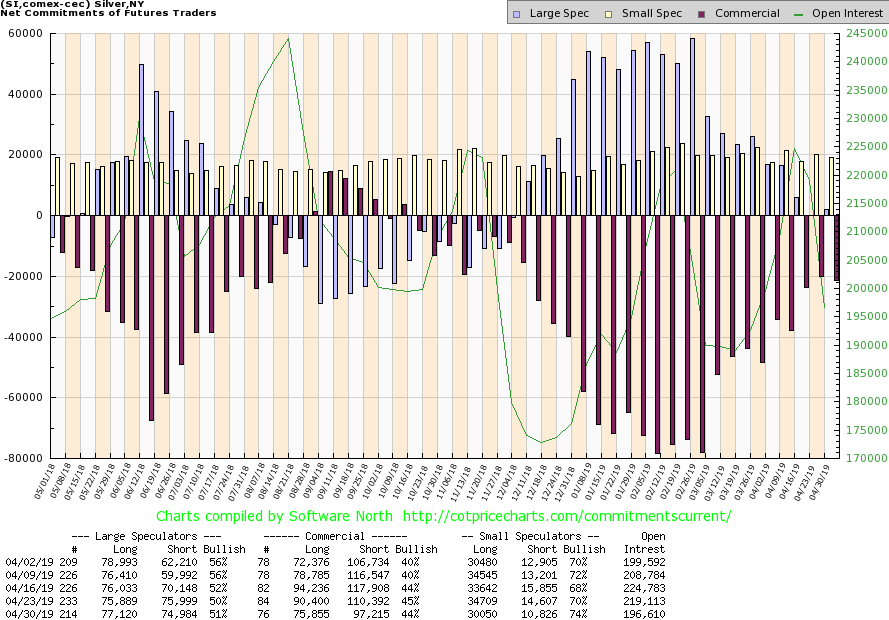Select the 04/02/19 table row date
The height and width of the screenshot is (620, 889).
[26, 565]
